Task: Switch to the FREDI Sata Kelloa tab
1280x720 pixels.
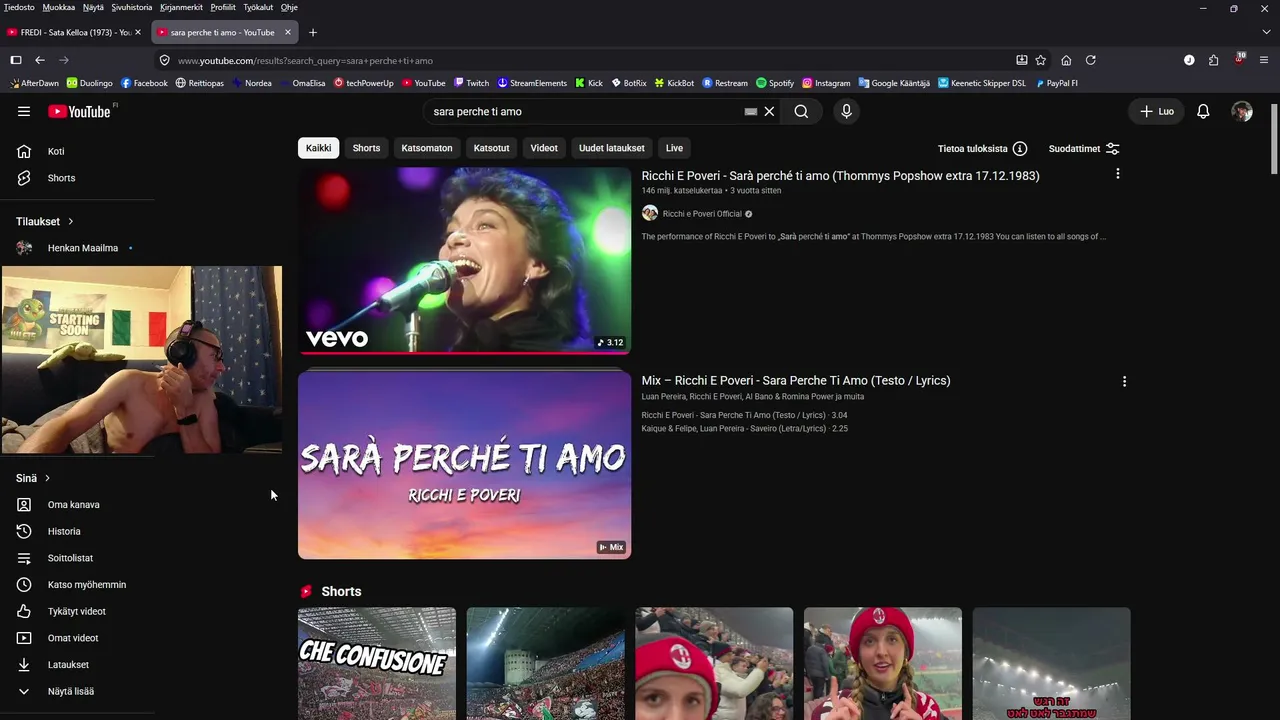Action: 75,32
